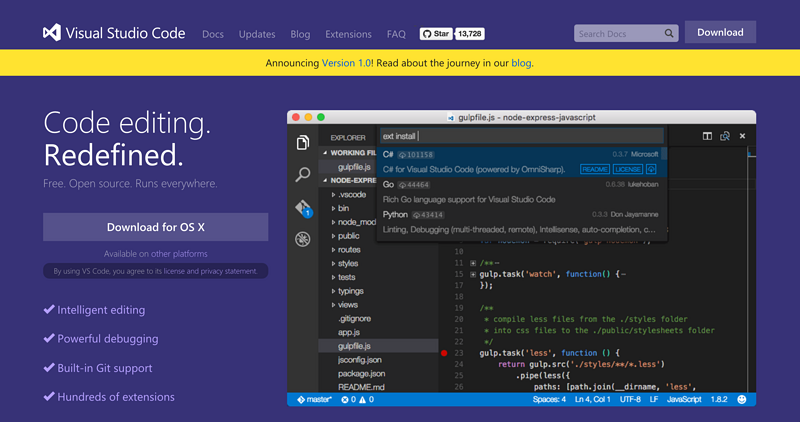
Task: Click the Visual Studio Code logo
Action: click(53, 33)
